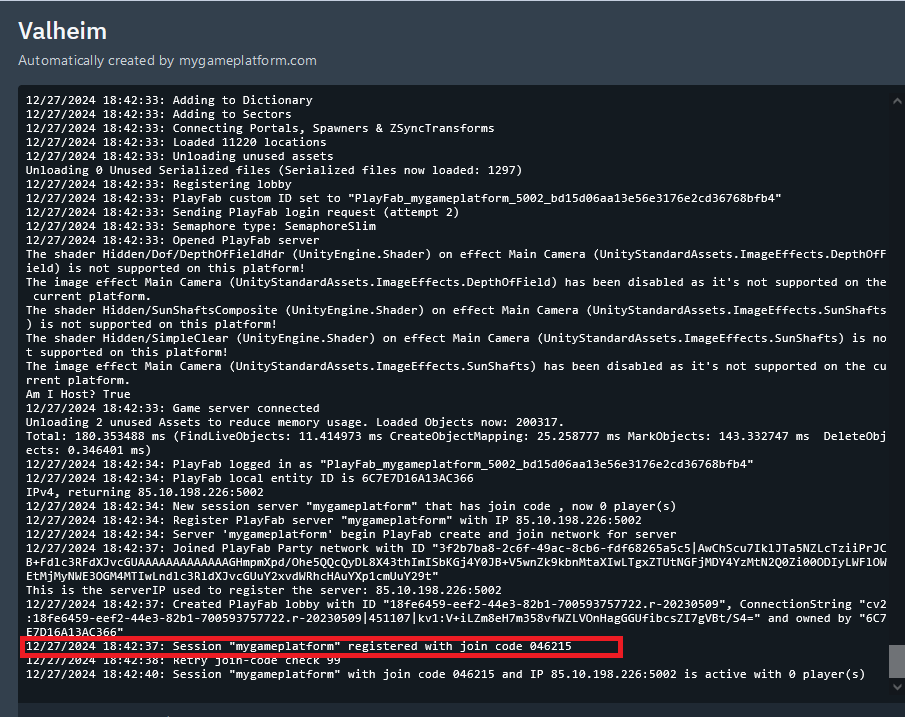Select the "Adding to Sectors" log line
This screenshot has width=905, height=717.
(x=159, y=114)
